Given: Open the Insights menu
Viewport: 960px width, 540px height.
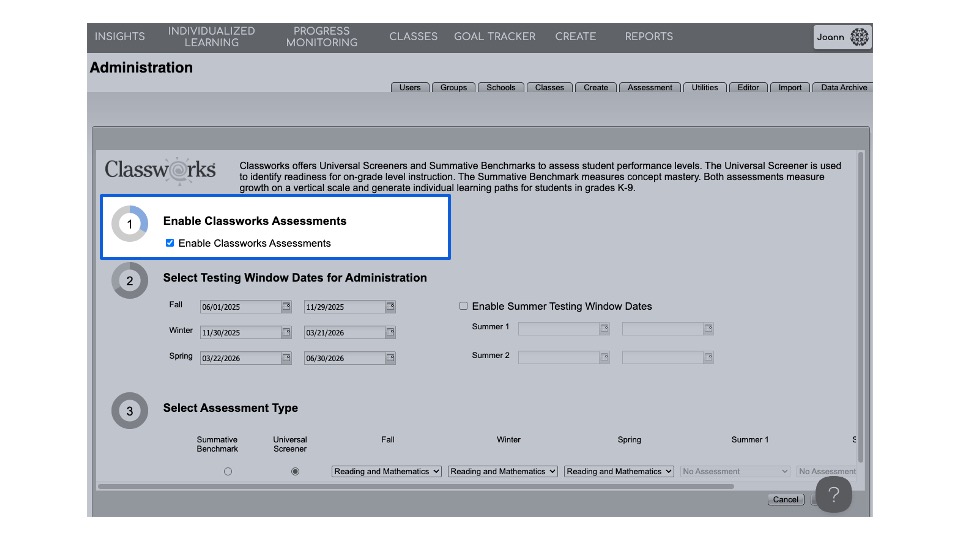Looking at the screenshot, I should coord(119,37).
